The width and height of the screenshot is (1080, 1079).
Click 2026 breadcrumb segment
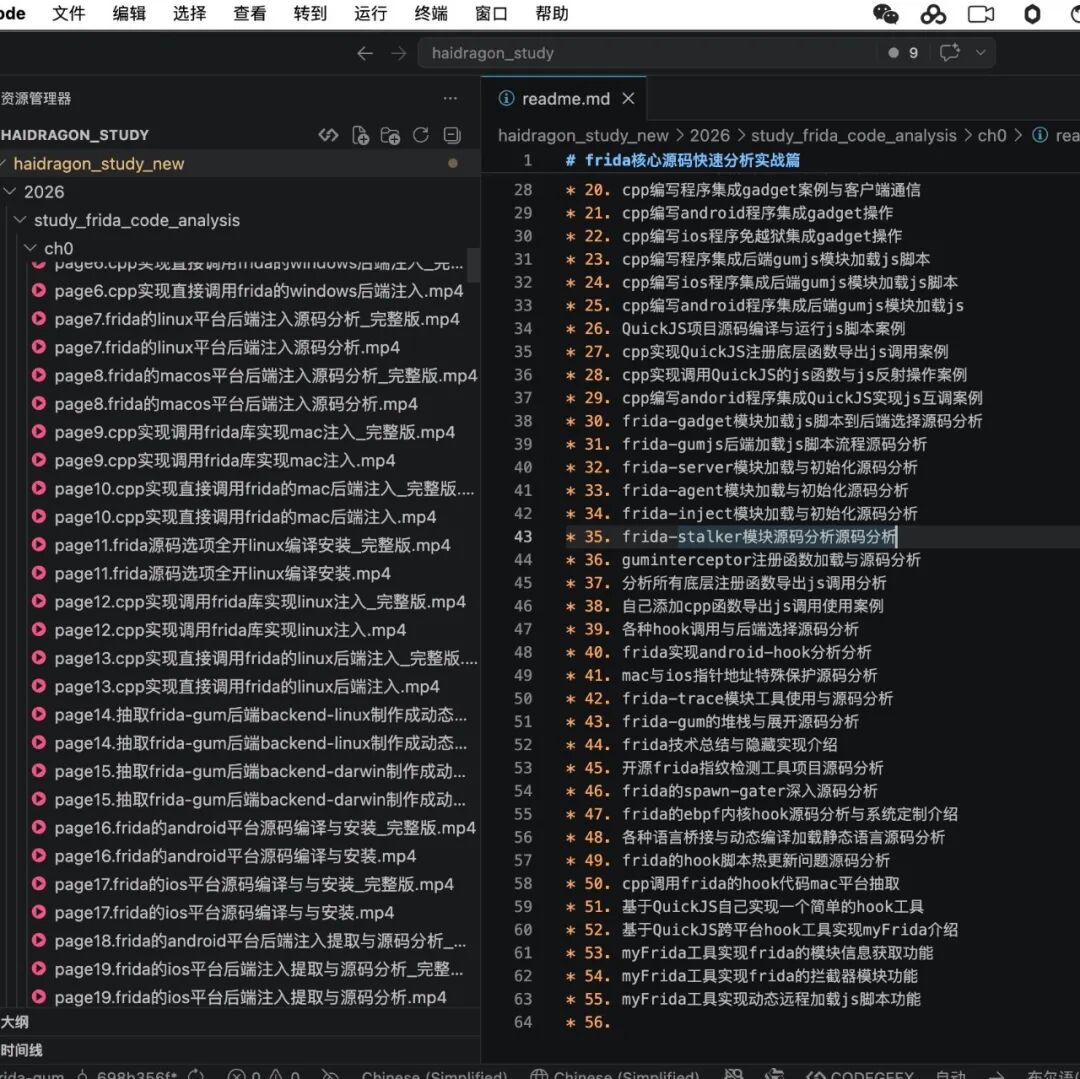[709, 136]
